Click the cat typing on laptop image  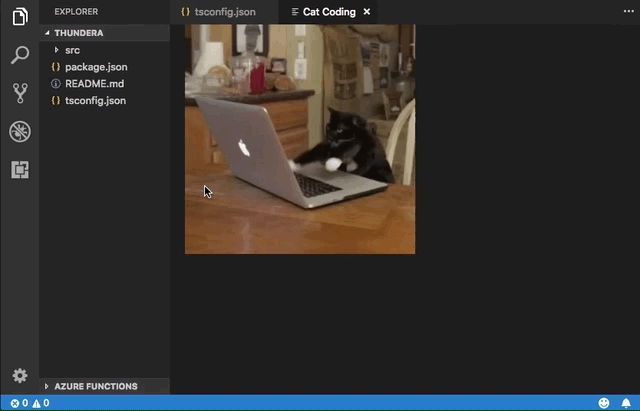[x=300, y=139]
